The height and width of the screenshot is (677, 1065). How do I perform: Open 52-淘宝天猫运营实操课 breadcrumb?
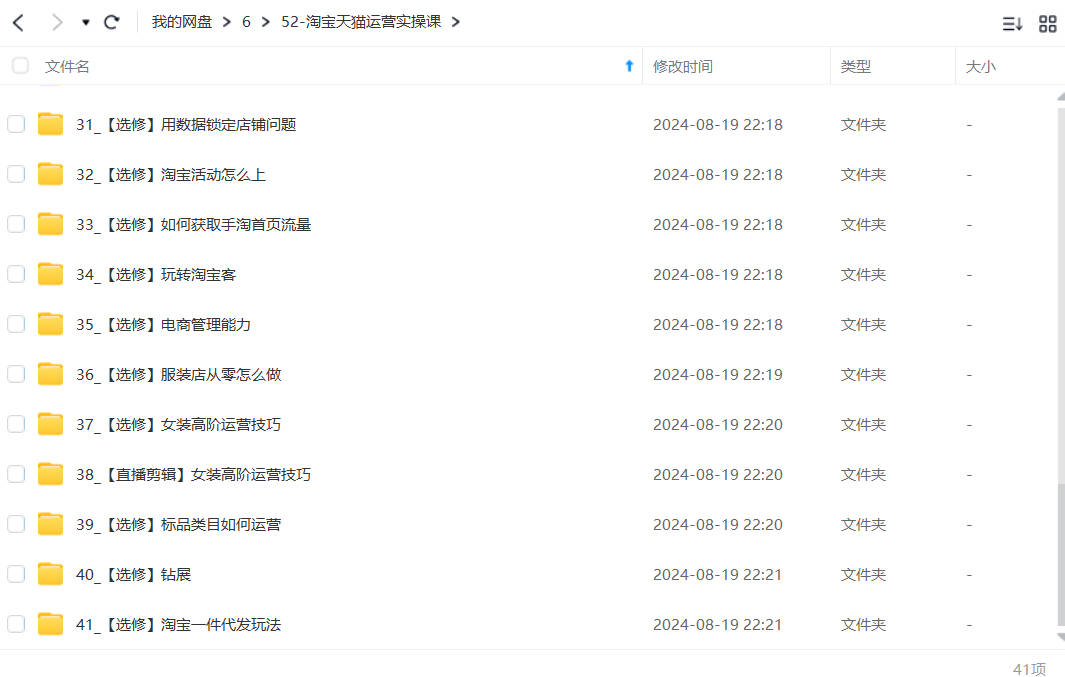(x=361, y=22)
